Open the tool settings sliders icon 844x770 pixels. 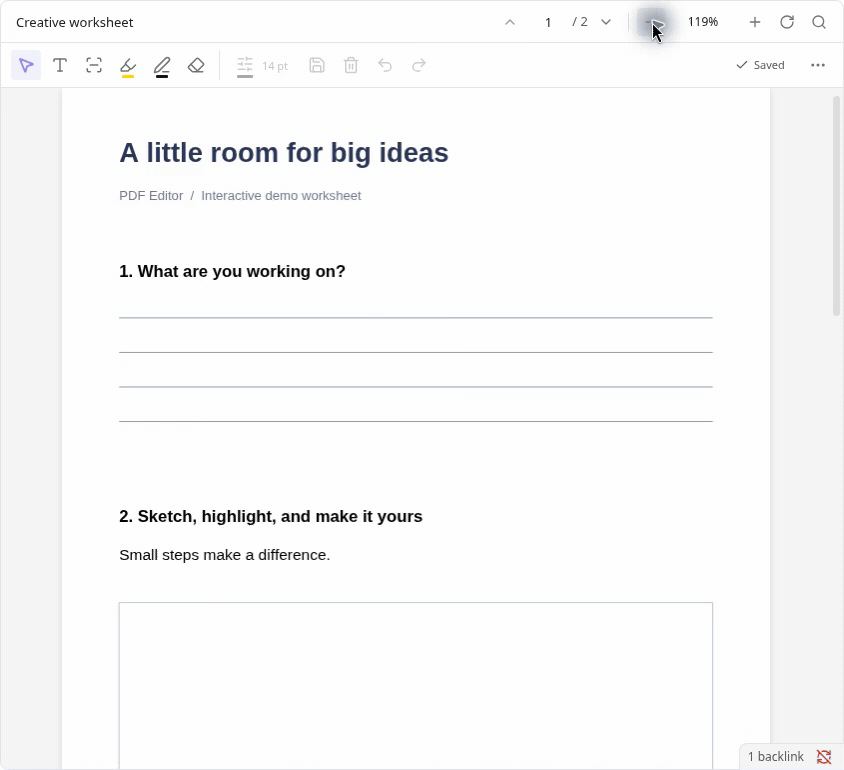pyautogui.click(x=244, y=66)
